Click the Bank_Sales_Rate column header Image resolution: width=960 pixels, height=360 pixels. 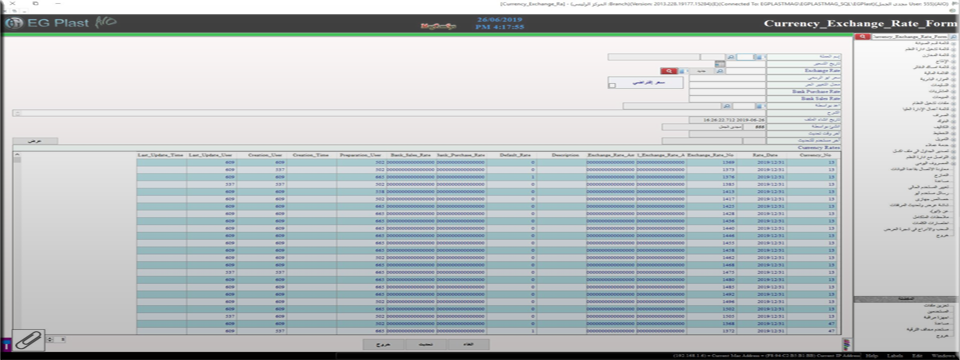point(411,156)
